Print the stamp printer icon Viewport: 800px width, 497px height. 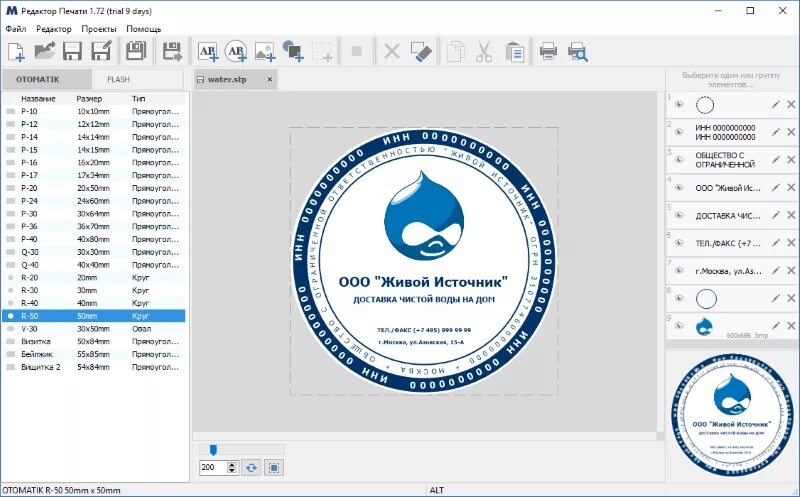(548, 52)
